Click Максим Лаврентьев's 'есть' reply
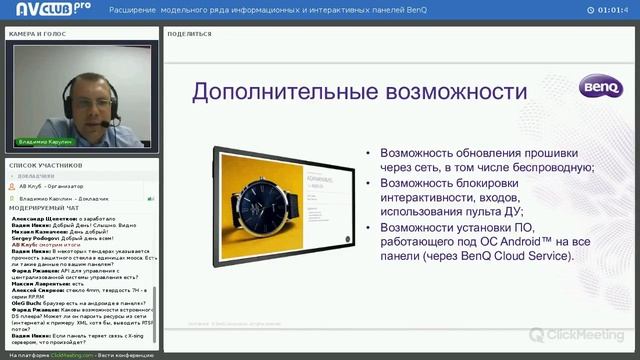The image size is (640, 360). tap(47, 284)
